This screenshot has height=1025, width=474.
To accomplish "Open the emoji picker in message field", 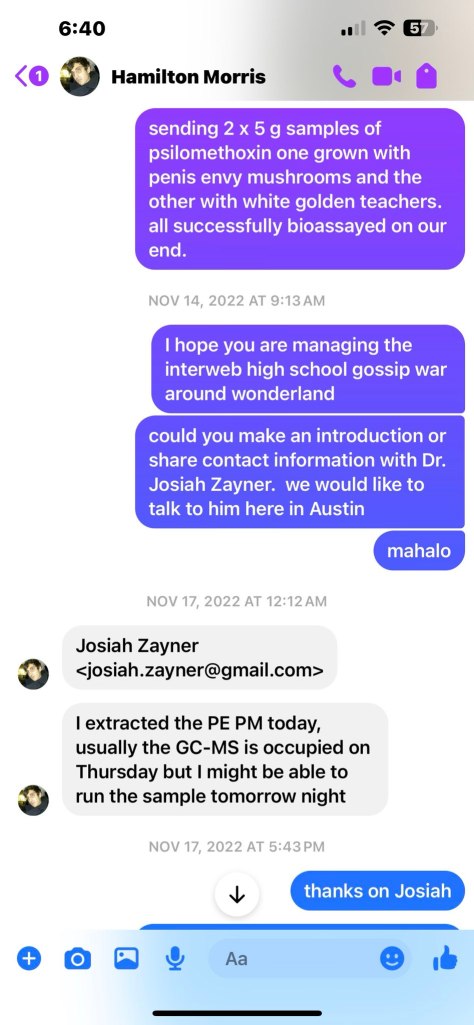I will [392, 959].
